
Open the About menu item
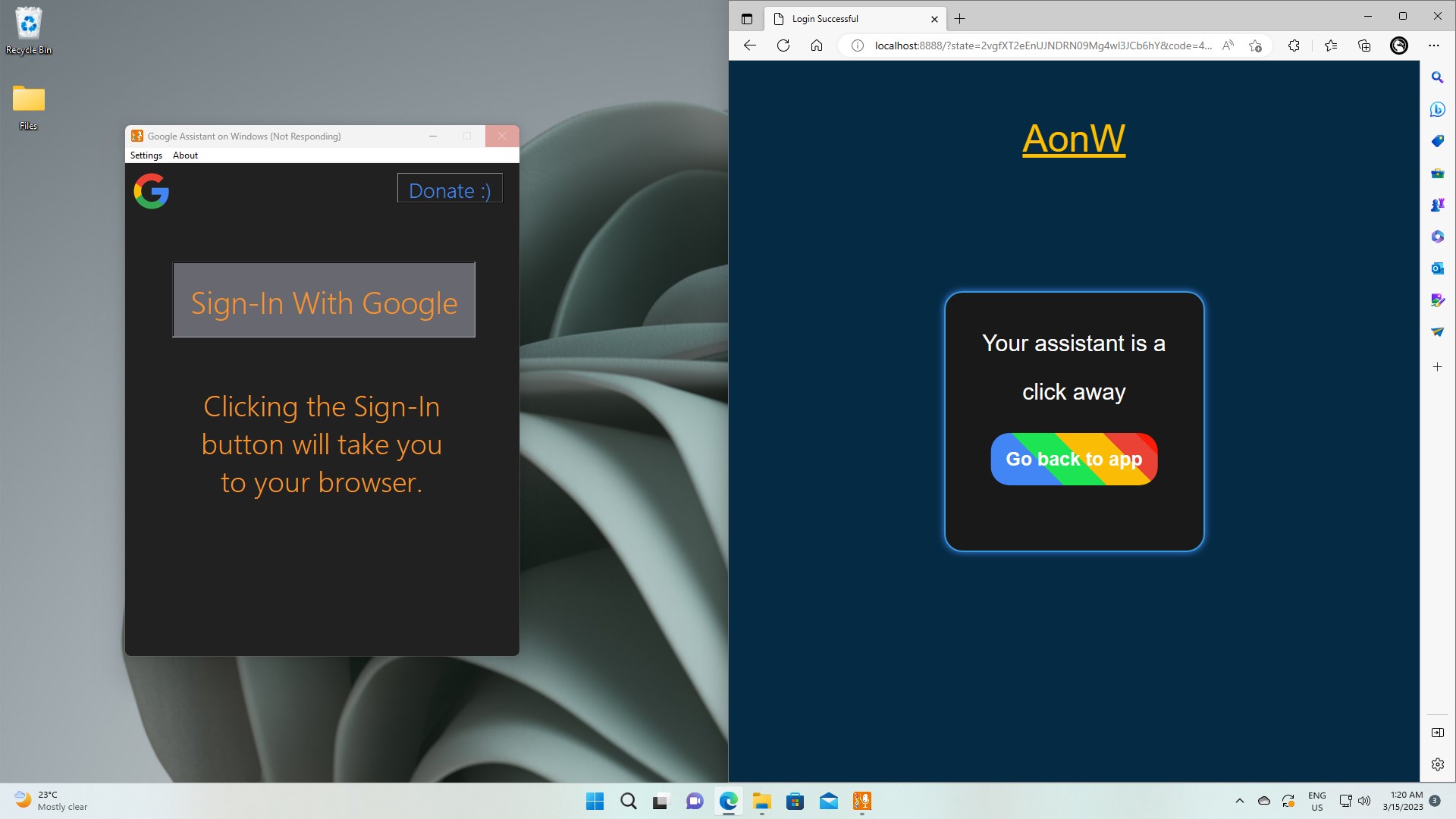point(185,155)
